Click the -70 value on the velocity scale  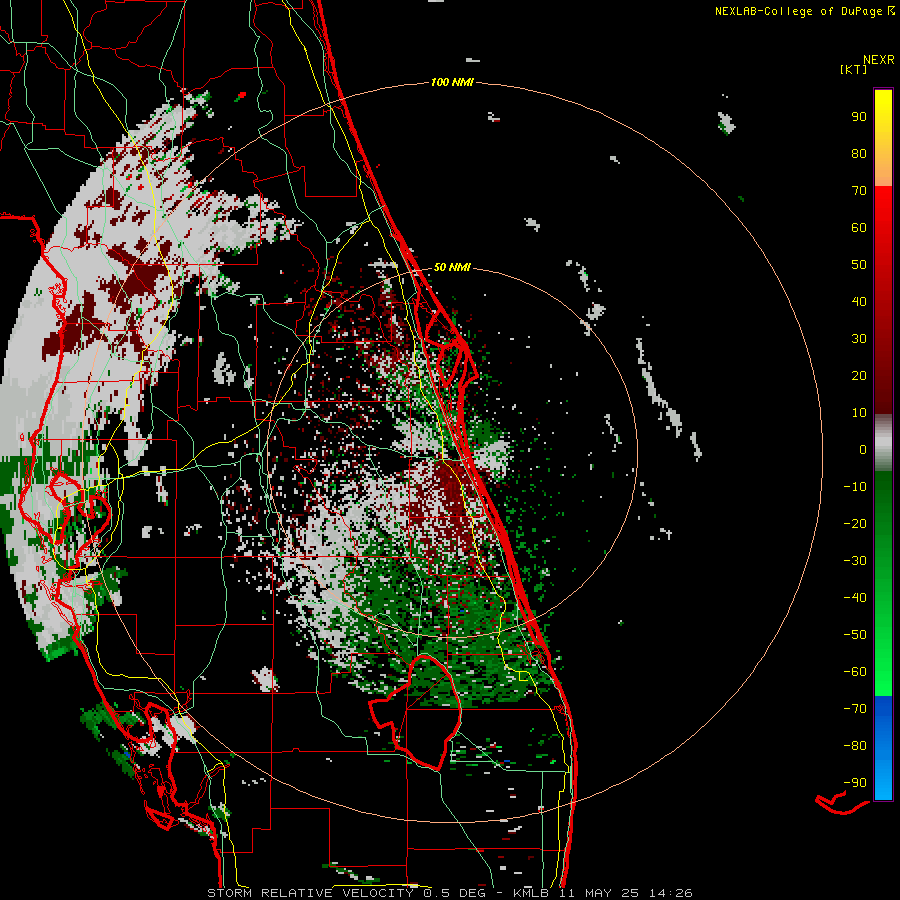click(x=855, y=709)
